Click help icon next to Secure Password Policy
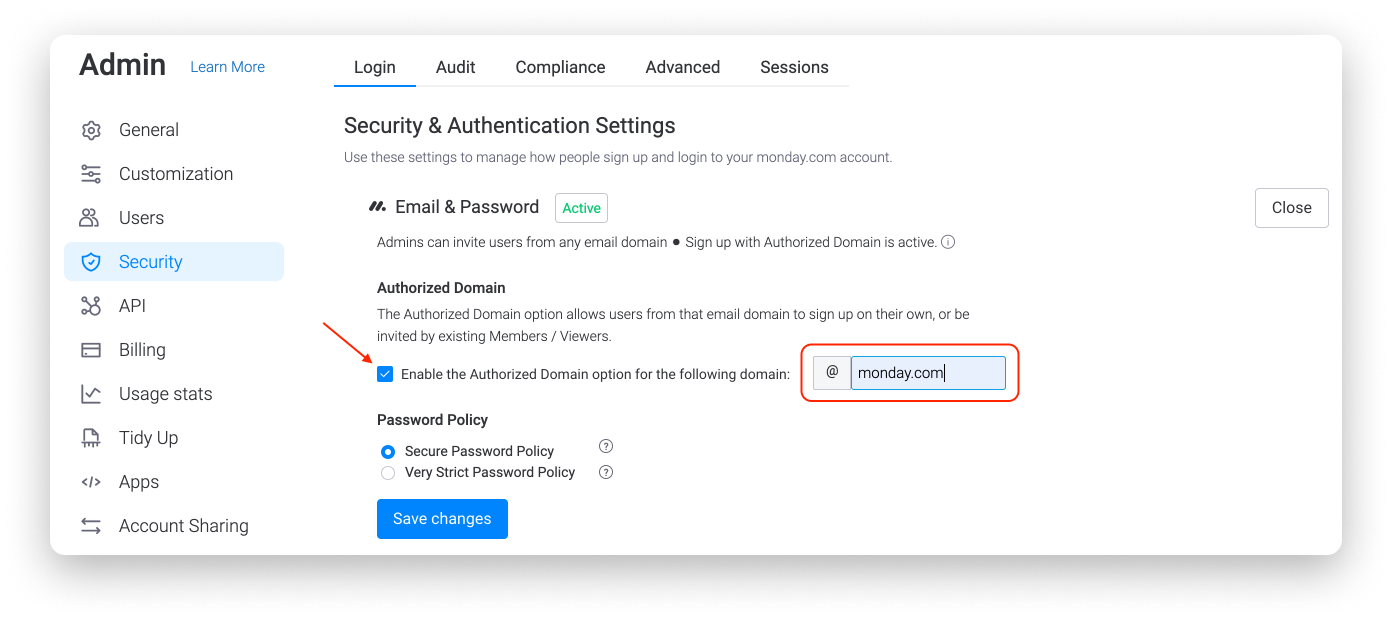Image resolution: width=1392 pixels, height=620 pixels. coord(605,447)
